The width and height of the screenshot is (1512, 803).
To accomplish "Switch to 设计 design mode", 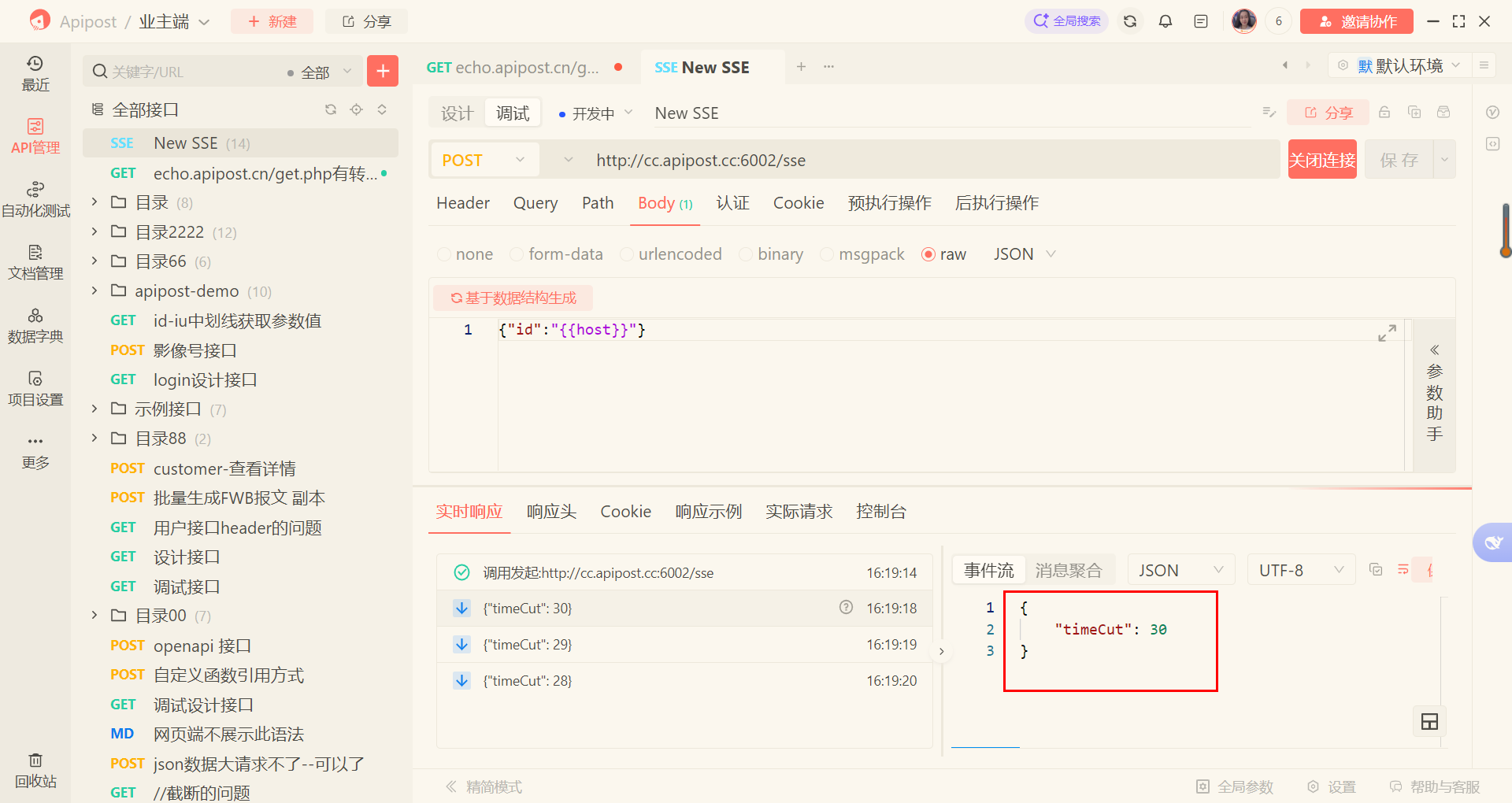I will click(457, 113).
